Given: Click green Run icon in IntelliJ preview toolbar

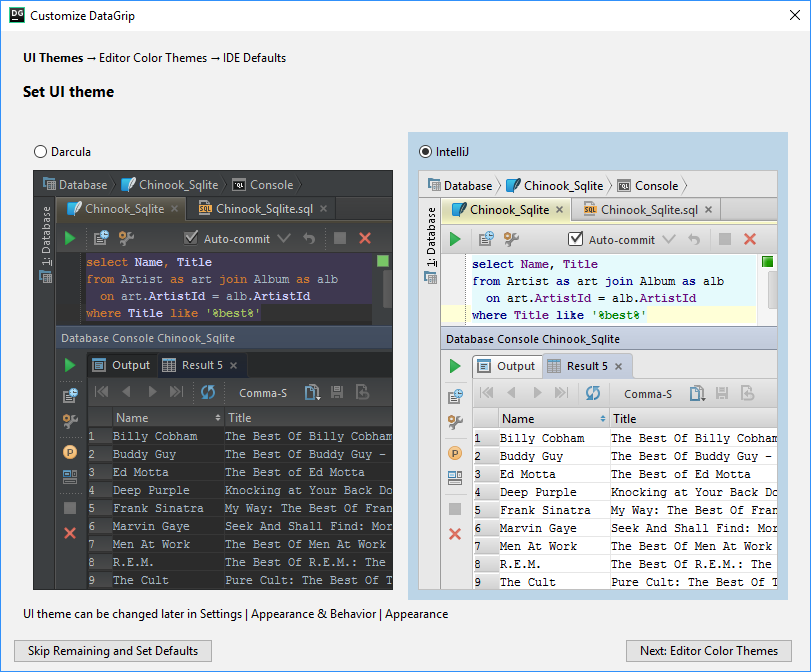Looking at the screenshot, I should (x=455, y=239).
